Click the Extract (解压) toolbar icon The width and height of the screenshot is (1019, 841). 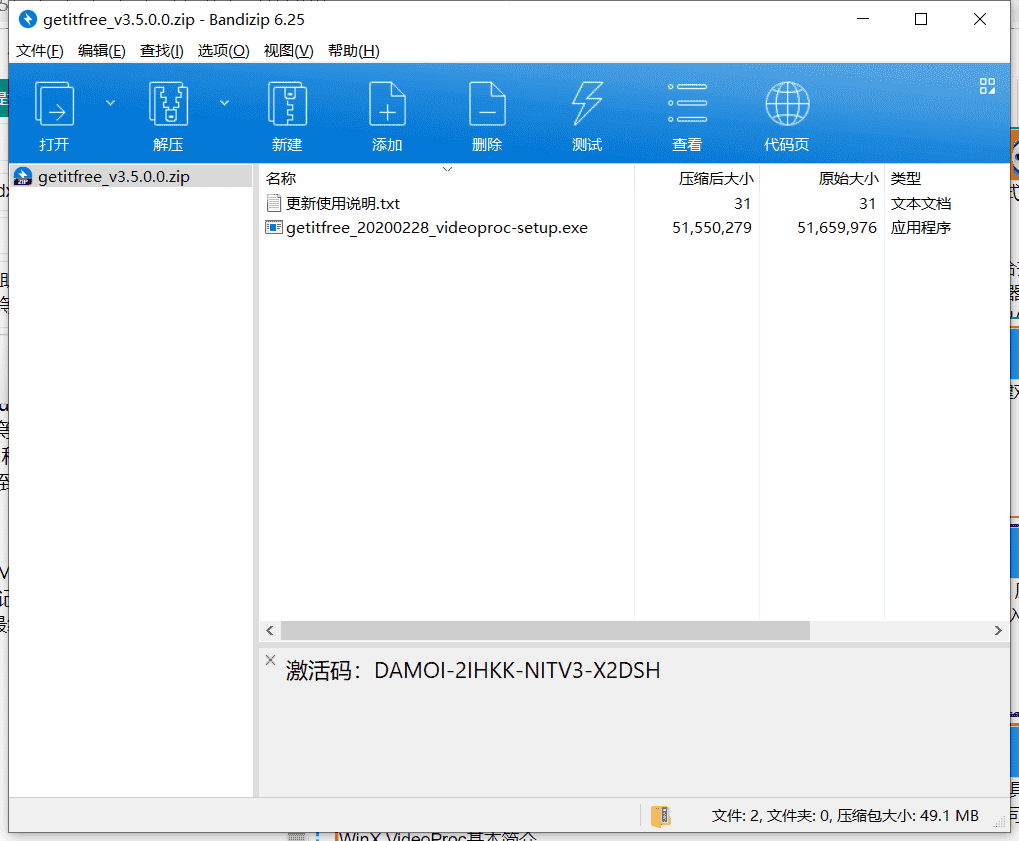(168, 103)
